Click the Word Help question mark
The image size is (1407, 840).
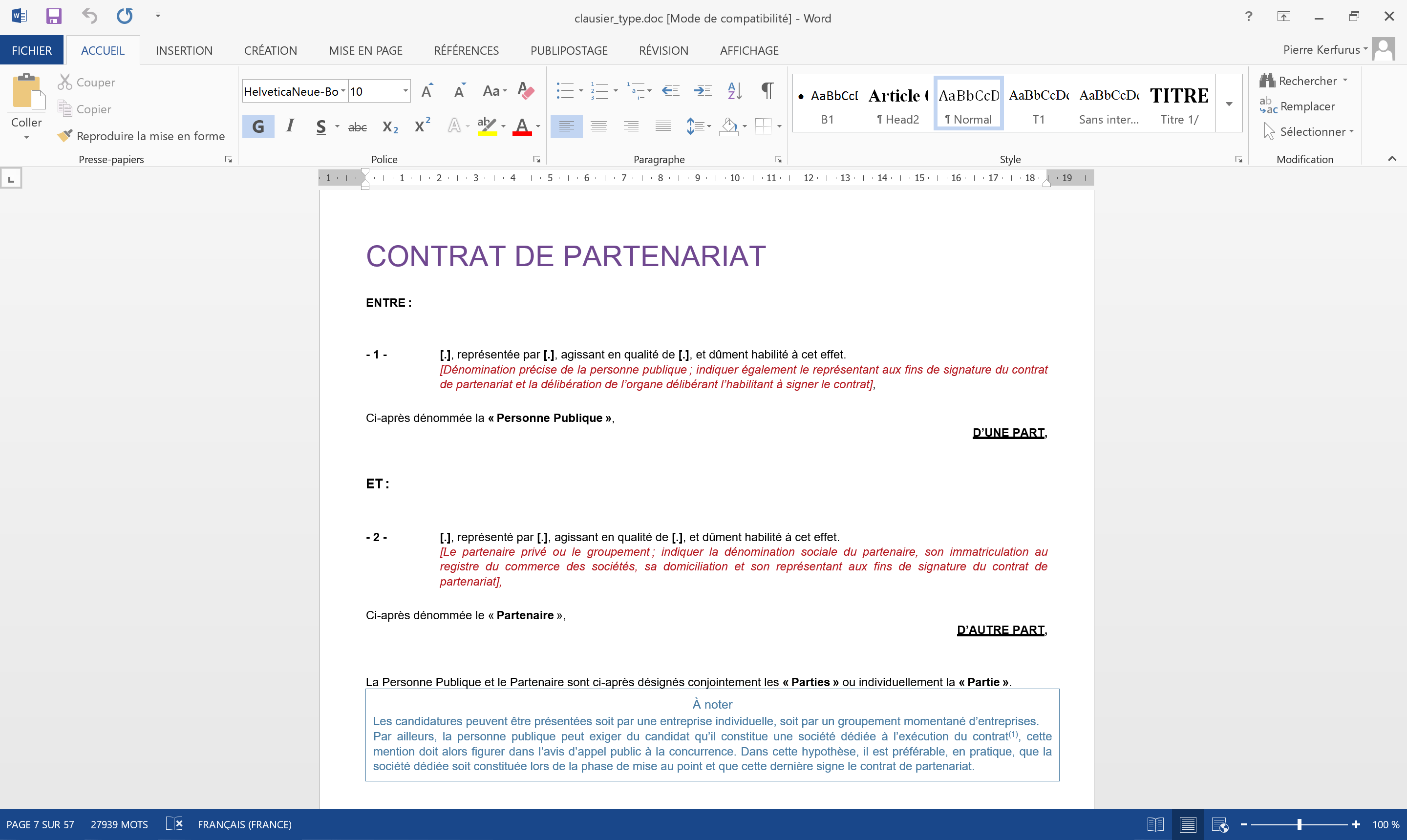point(1248,17)
